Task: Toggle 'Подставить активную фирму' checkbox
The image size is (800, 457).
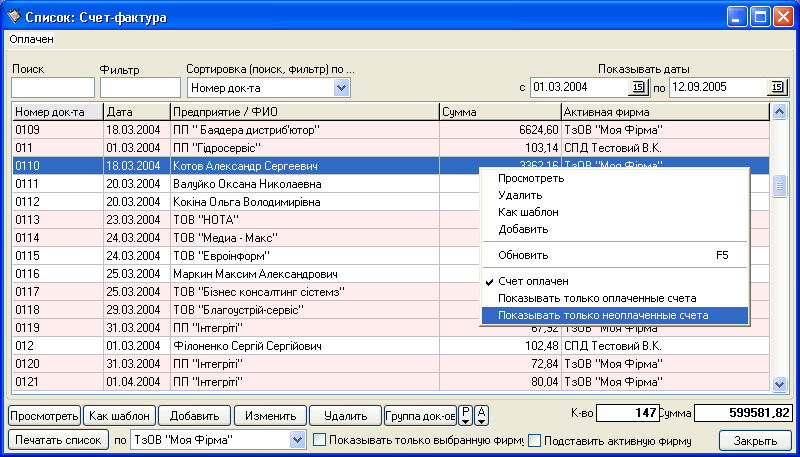Action: tap(534, 440)
